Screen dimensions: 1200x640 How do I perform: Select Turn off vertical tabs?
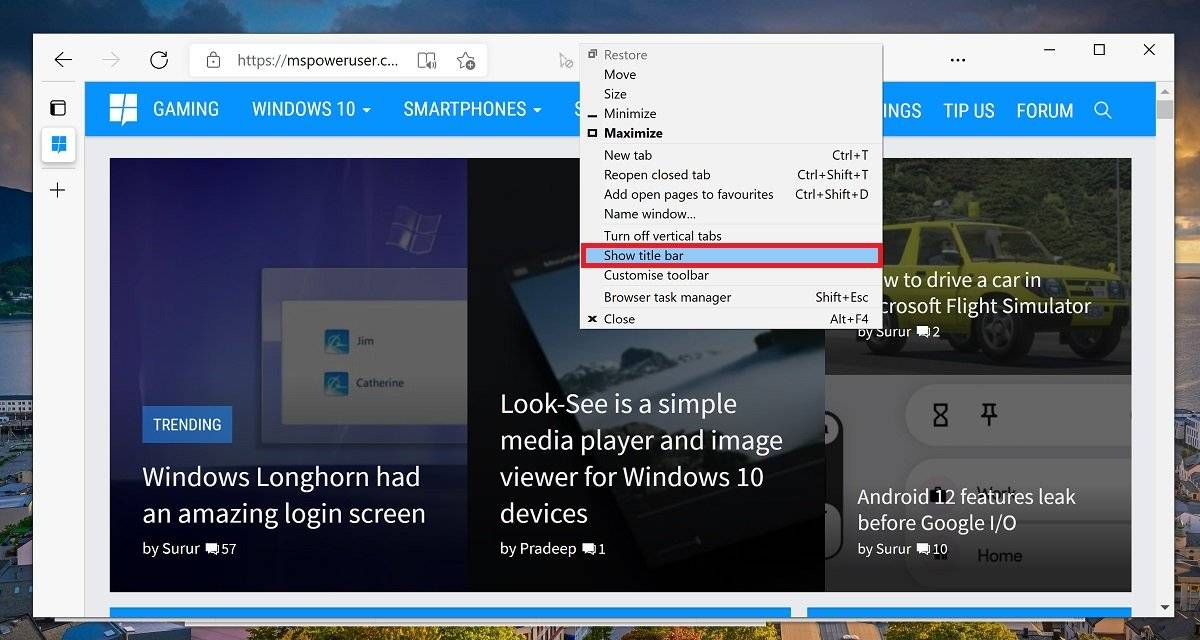[662, 236]
